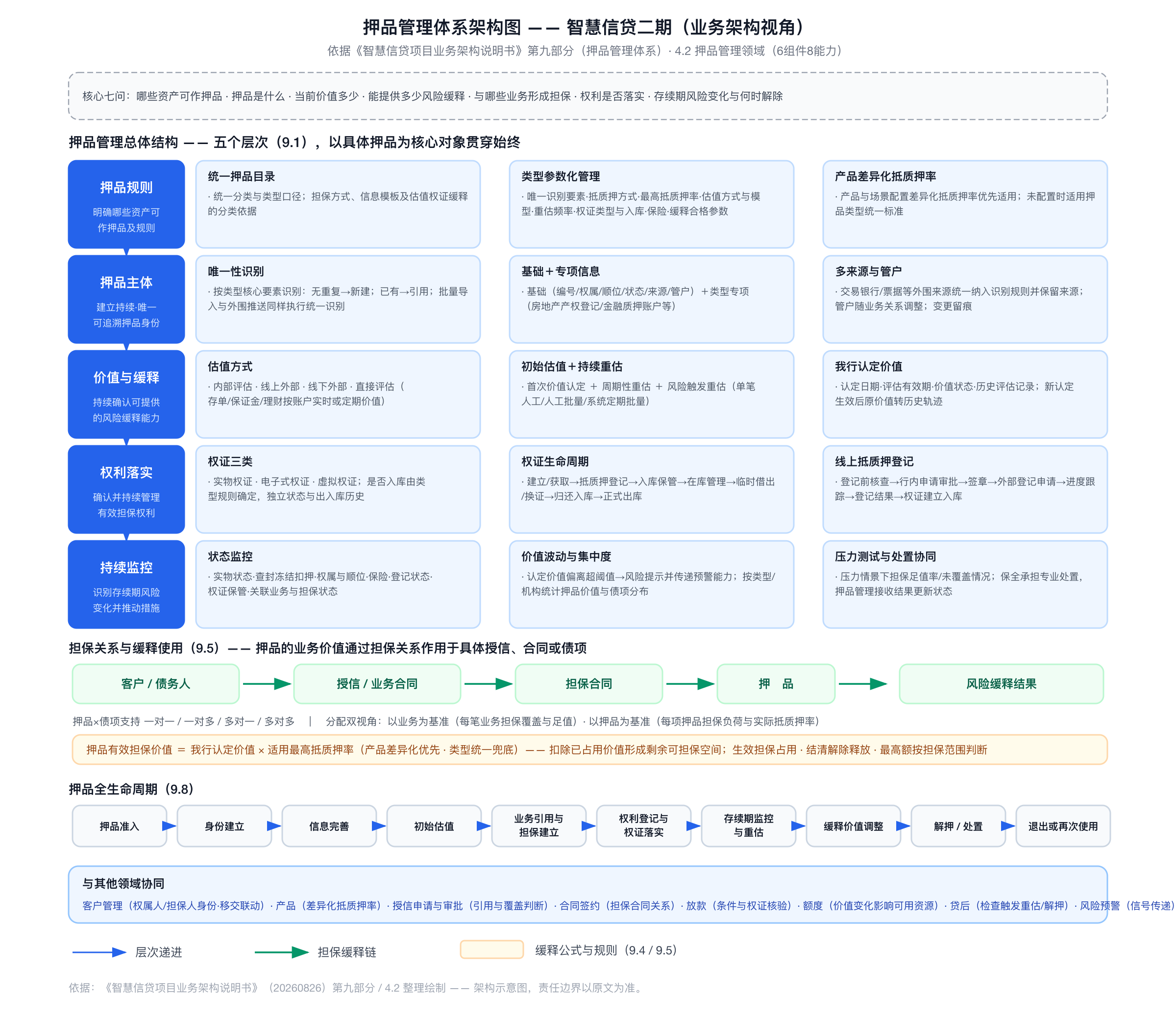
Task: Select the 线上抵质押登记 card
Action: coord(965,489)
